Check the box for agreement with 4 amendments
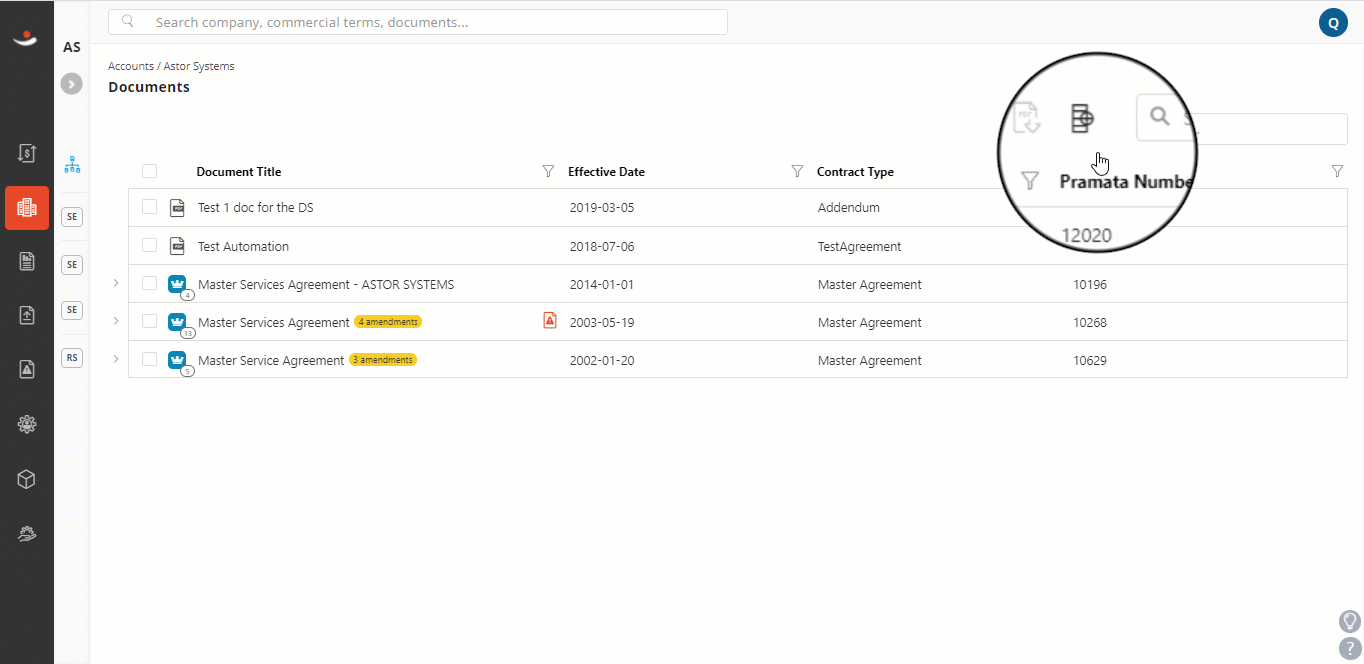The height and width of the screenshot is (664, 1364). click(149, 321)
